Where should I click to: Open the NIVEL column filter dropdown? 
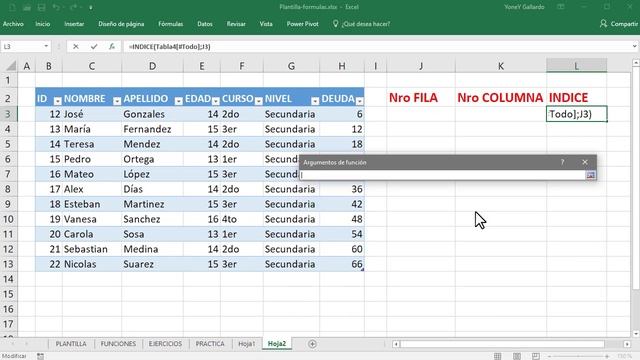[x=315, y=101]
